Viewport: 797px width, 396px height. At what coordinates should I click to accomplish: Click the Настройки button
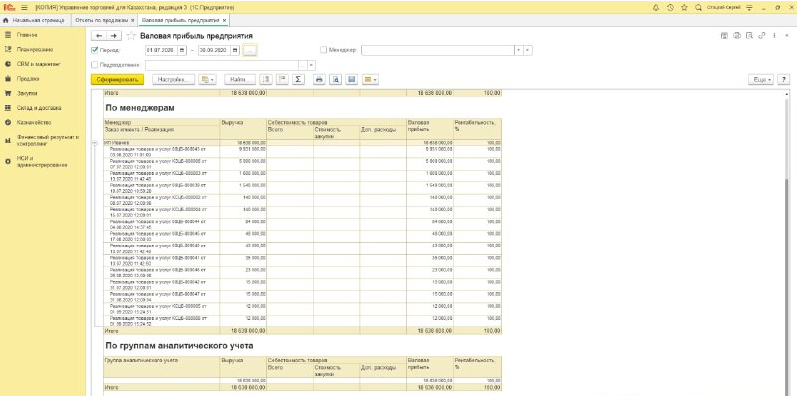(x=174, y=80)
